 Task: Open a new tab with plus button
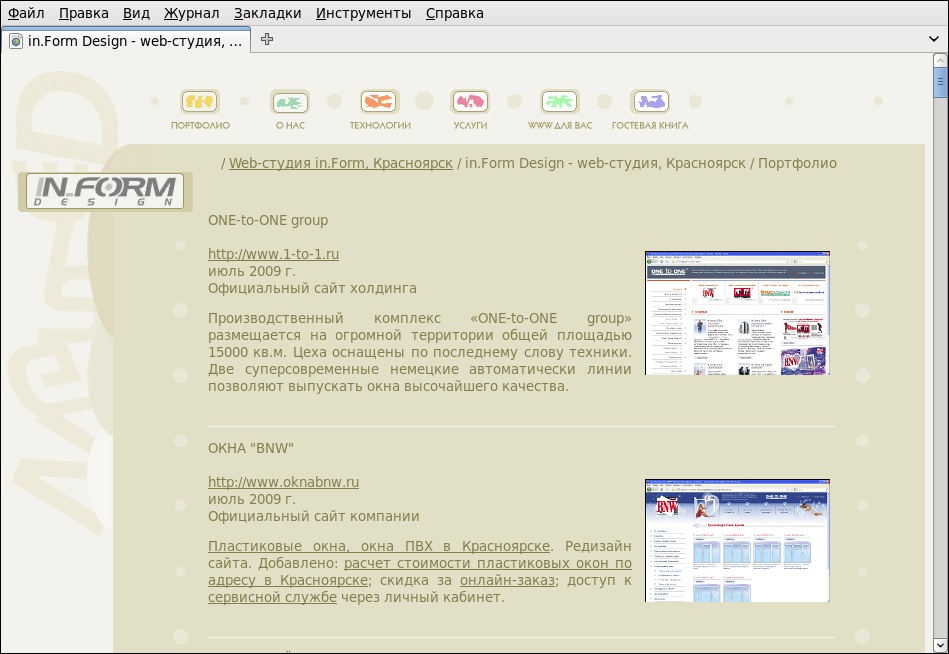[x=267, y=40]
